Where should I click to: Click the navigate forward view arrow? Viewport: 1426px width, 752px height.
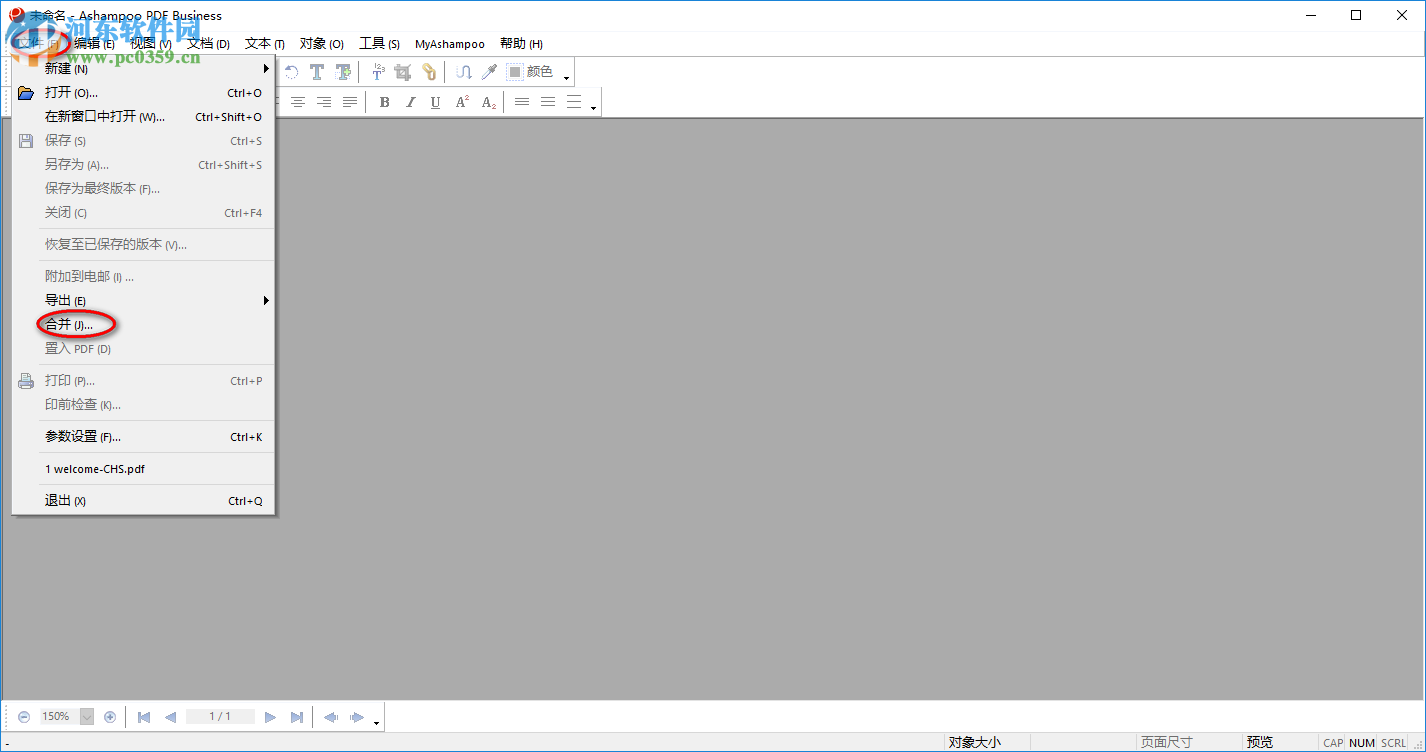pyautogui.click(x=357, y=717)
